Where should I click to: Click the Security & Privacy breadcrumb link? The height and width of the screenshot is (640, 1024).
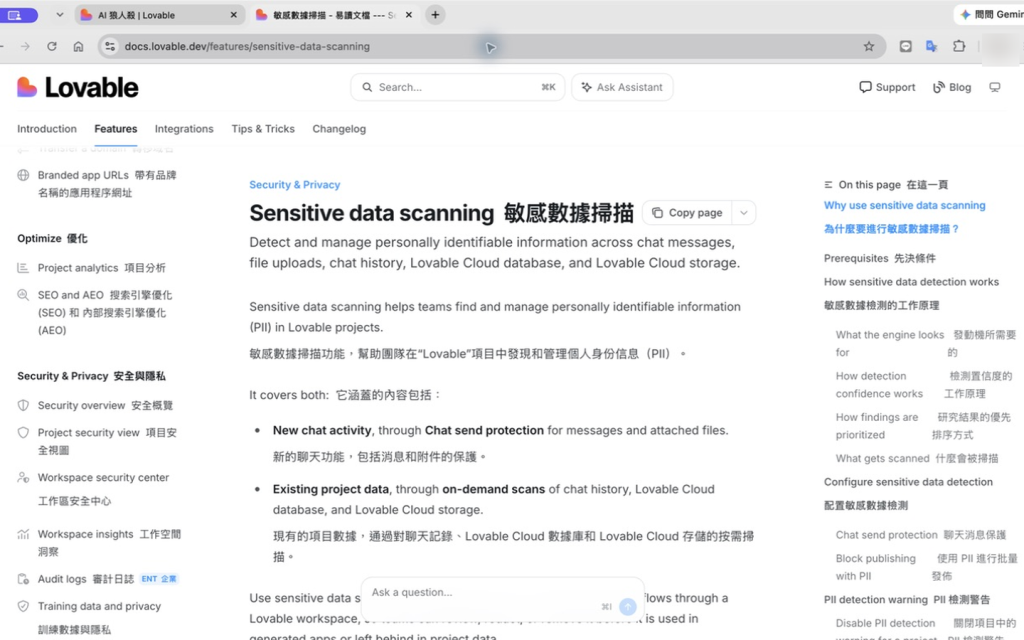pos(295,185)
